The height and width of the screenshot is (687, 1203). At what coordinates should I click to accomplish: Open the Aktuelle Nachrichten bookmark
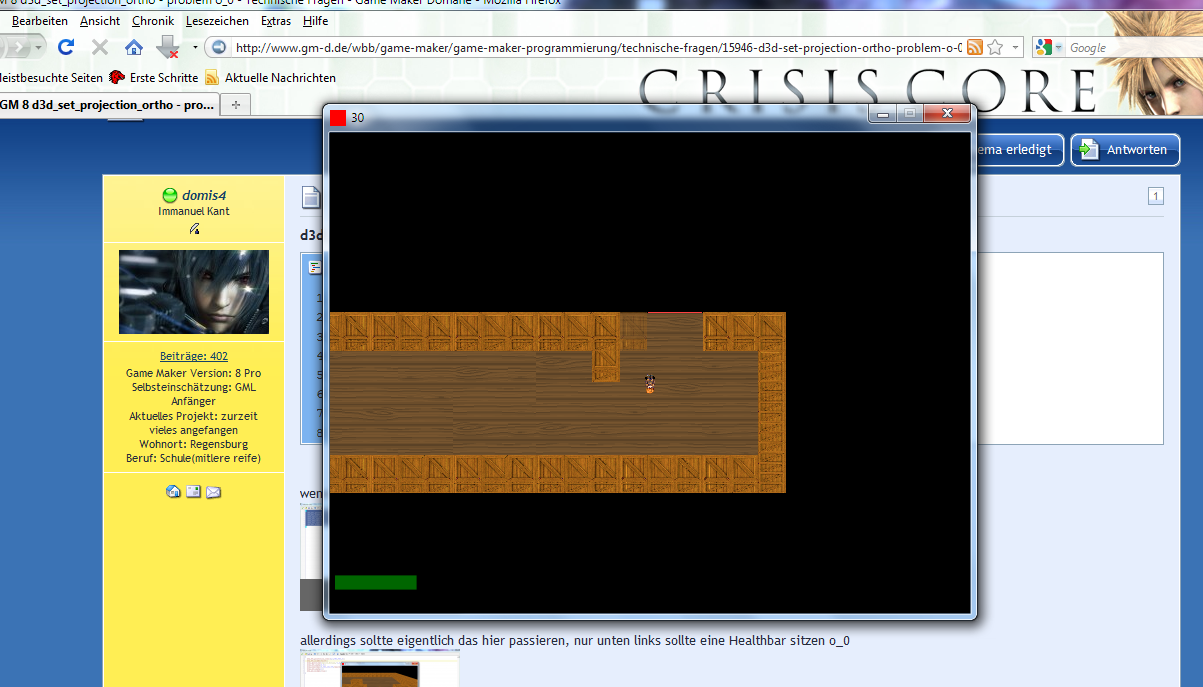coord(279,77)
